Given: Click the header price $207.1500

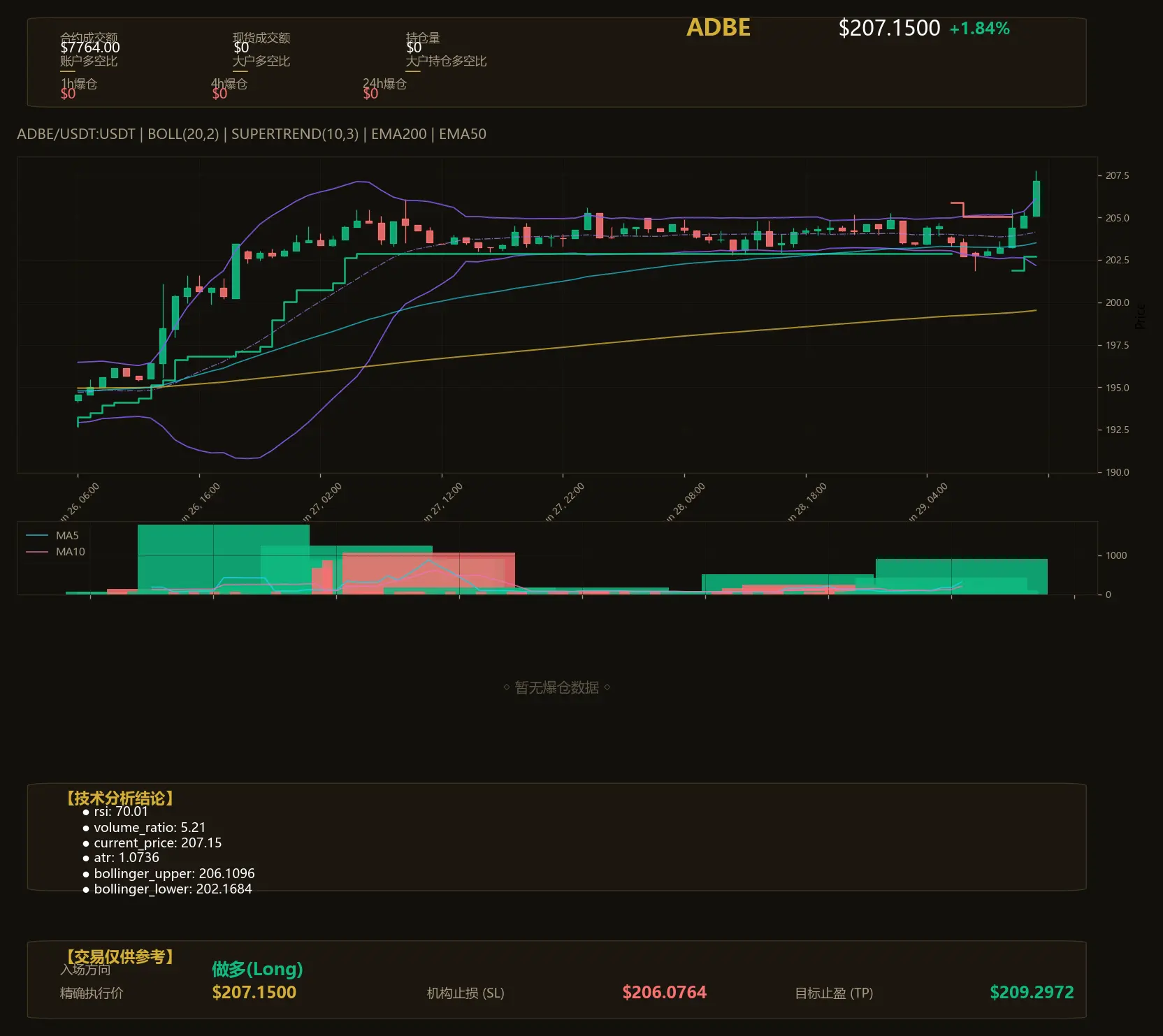Looking at the screenshot, I should [x=889, y=28].
